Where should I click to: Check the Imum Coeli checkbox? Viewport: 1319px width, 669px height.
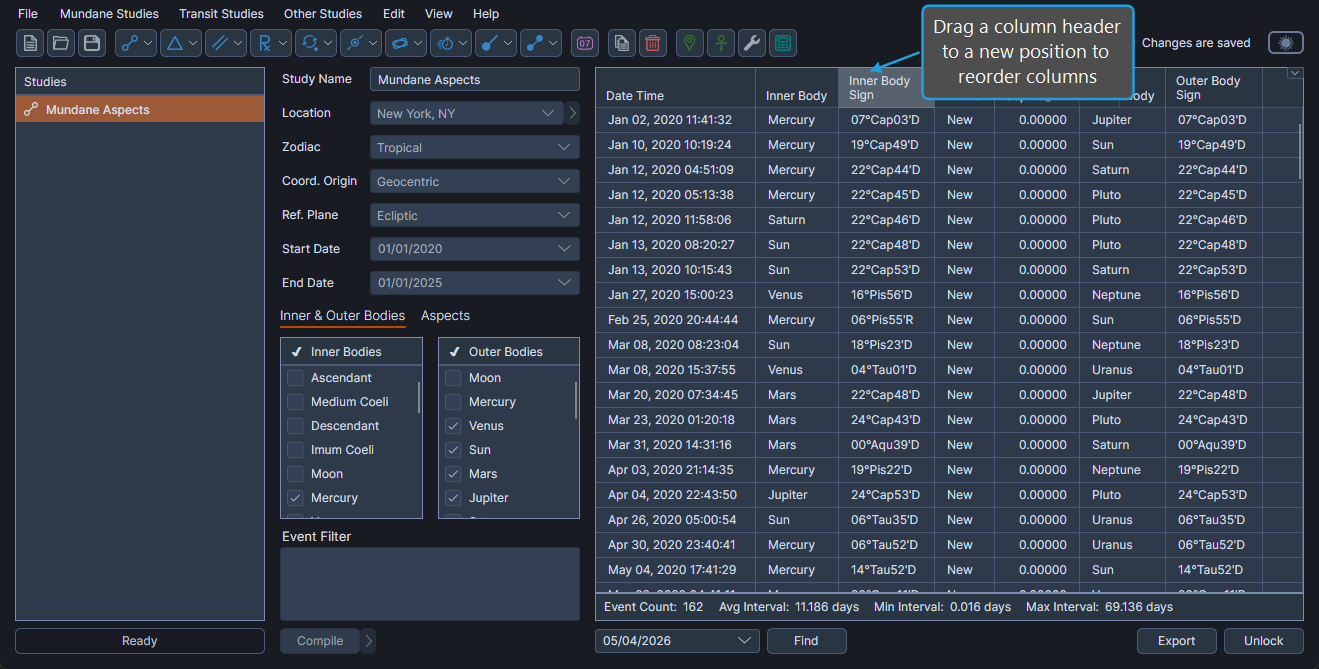tap(295, 450)
